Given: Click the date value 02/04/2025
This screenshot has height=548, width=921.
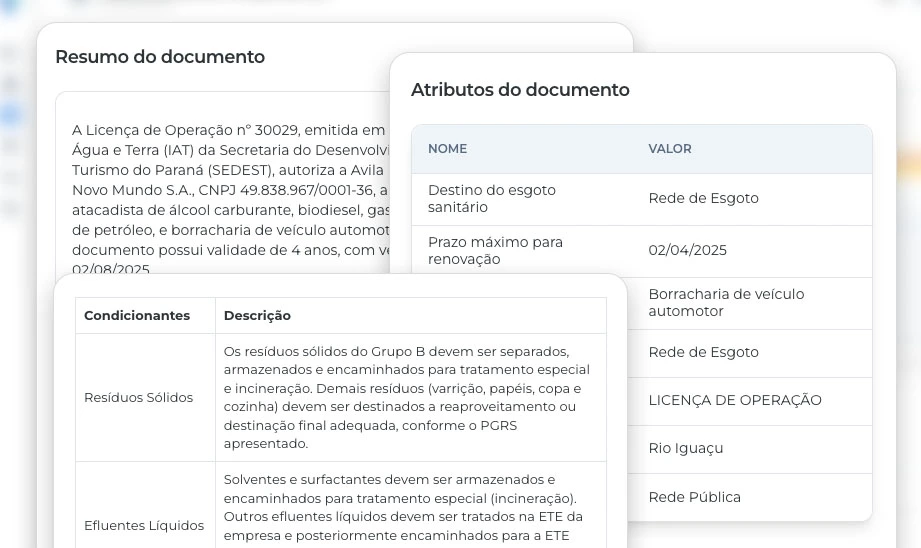Looking at the screenshot, I should tap(687, 250).
